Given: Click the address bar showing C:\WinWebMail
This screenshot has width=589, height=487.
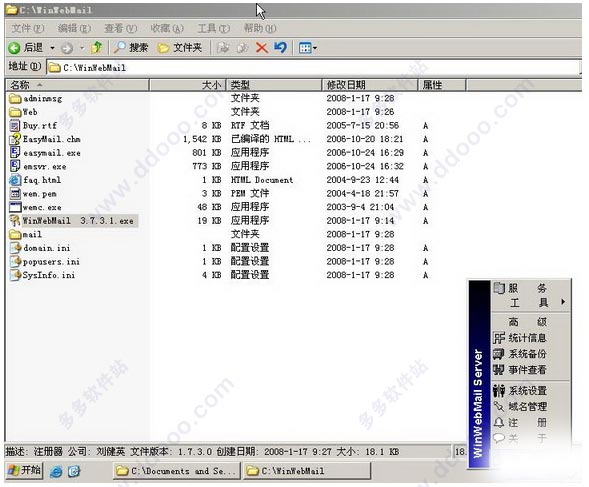Looking at the screenshot, I should [314, 68].
